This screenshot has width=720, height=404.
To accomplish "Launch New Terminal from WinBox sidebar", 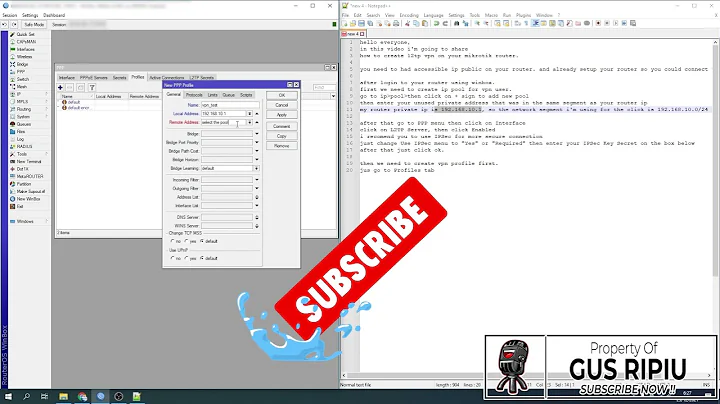I will 29,162.
